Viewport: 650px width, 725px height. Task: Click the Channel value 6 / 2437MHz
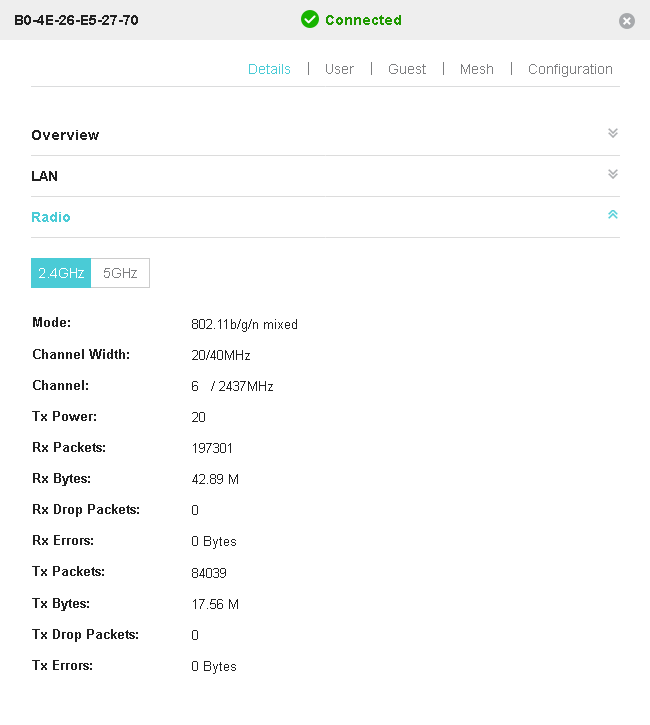pos(232,386)
